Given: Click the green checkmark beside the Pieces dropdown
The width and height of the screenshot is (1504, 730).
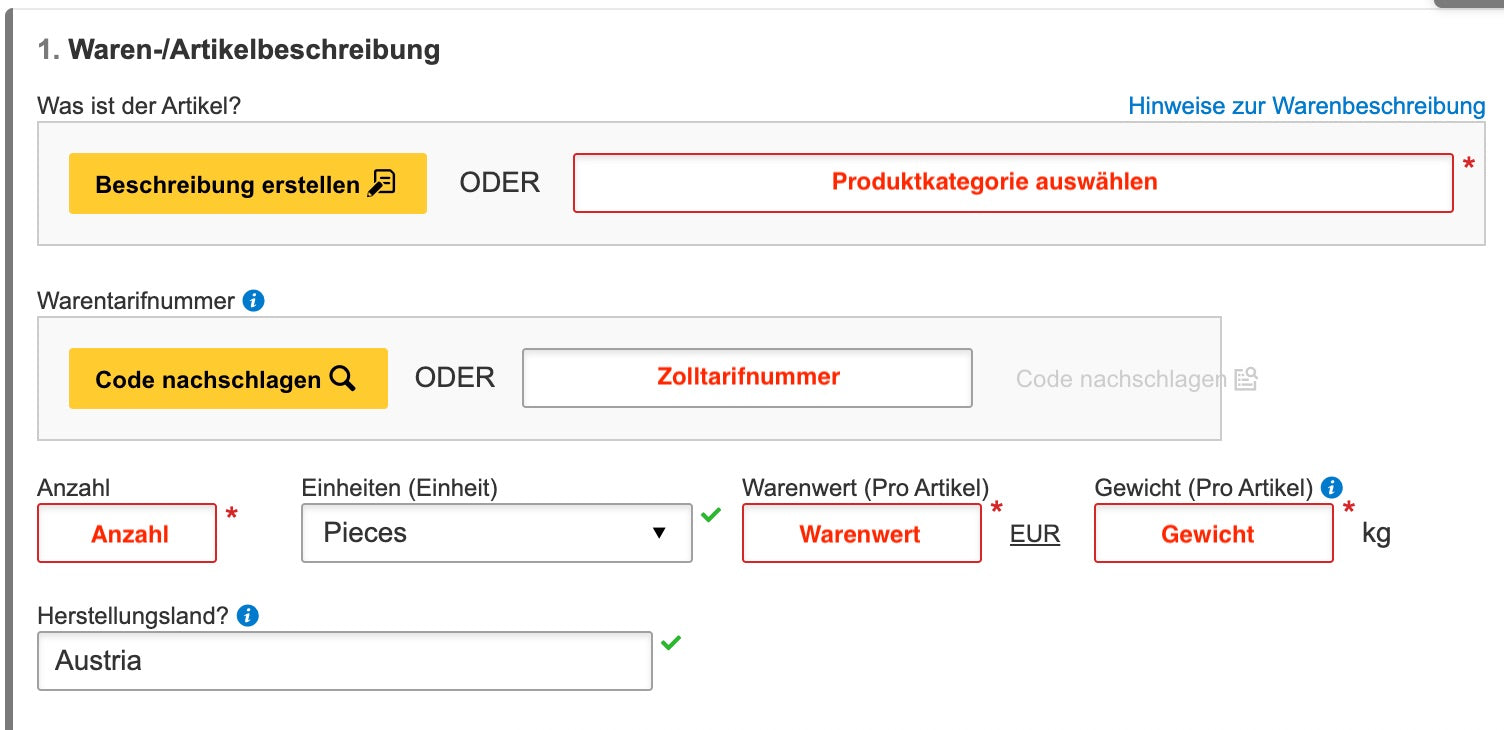Looking at the screenshot, I should point(711,515).
